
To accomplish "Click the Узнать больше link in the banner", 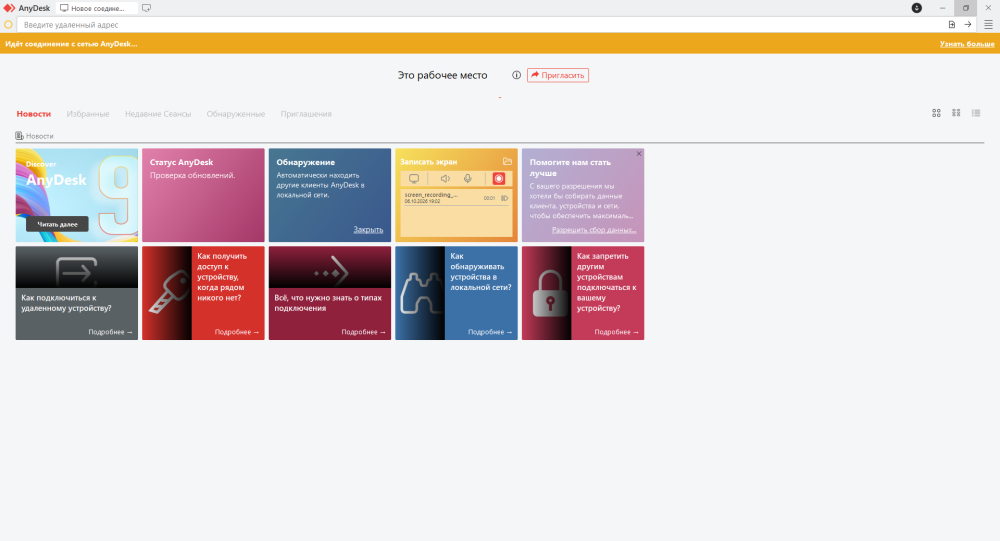I will point(967,43).
